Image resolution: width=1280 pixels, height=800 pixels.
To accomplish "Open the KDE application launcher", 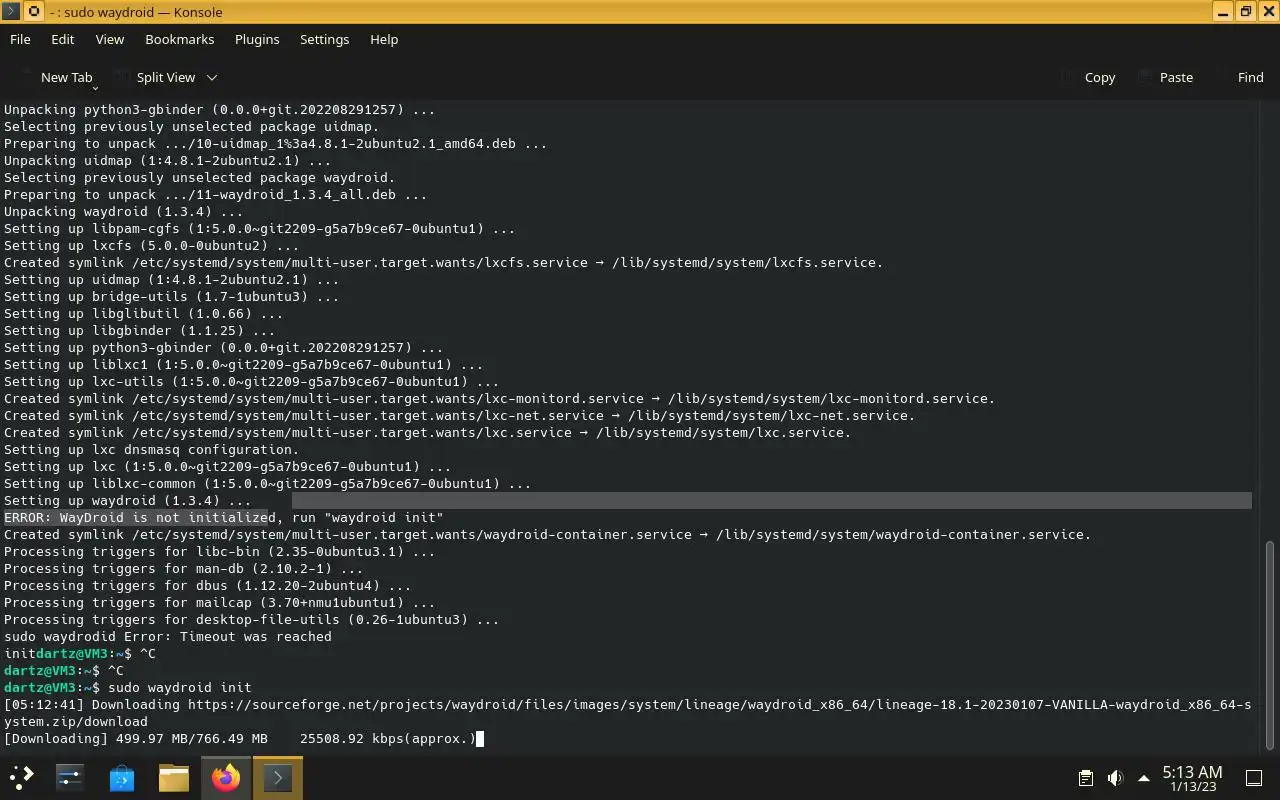I will tap(22, 777).
